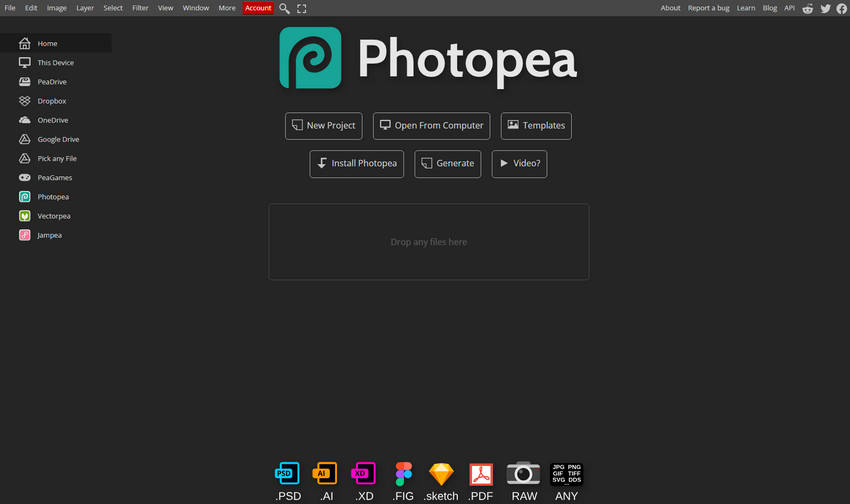The height and width of the screenshot is (504, 850).
Task: Click the New Project button
Action: pyautogui.click(x=324, y=126)
